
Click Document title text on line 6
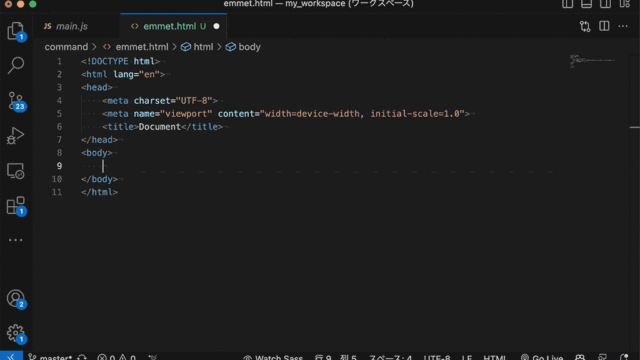point(160,127)
